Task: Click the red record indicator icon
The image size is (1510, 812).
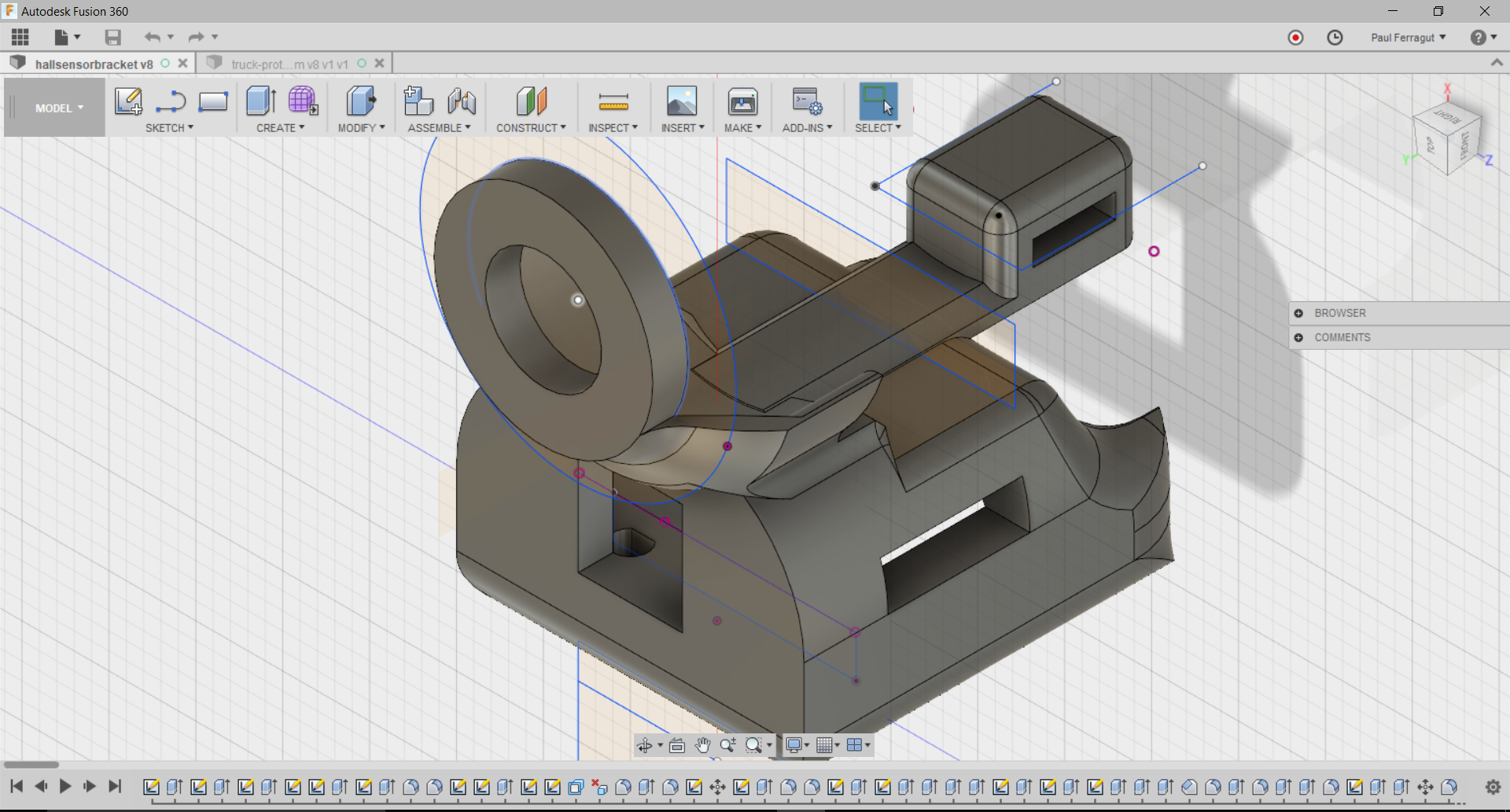Action: (1295, 38)
